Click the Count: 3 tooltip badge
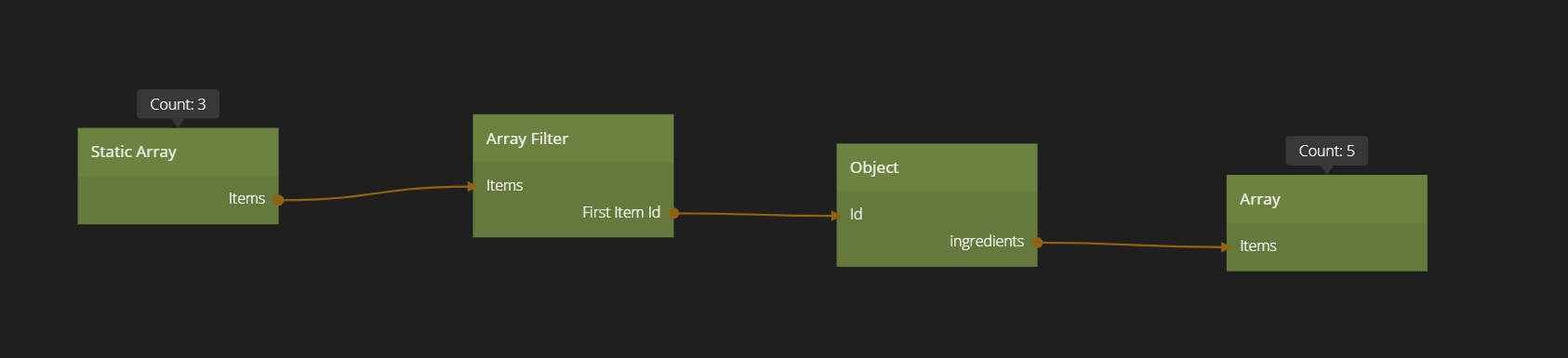The height and width of the screenshot is (358, 1568). click(x=179, y=104)
